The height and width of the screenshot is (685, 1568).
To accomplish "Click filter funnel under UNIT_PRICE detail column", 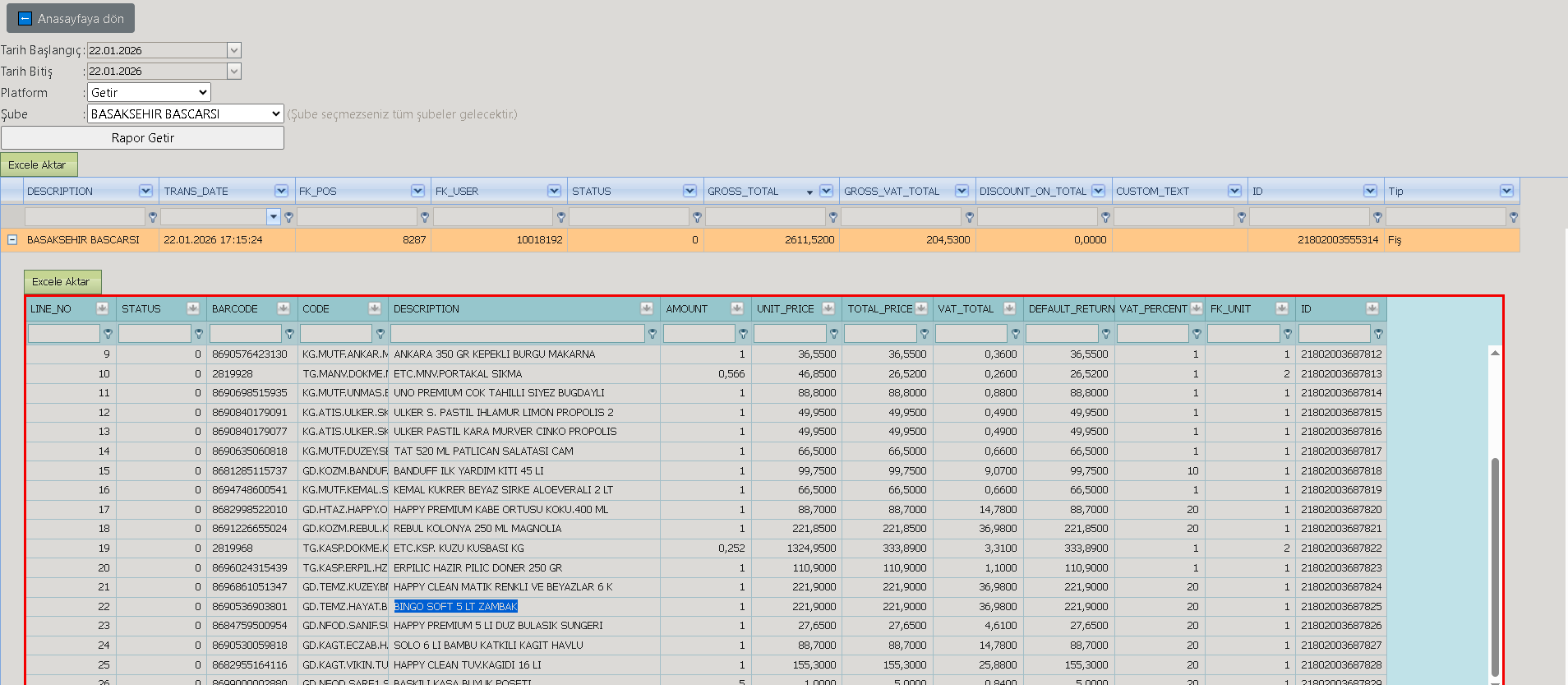I will tap(834, 334).
